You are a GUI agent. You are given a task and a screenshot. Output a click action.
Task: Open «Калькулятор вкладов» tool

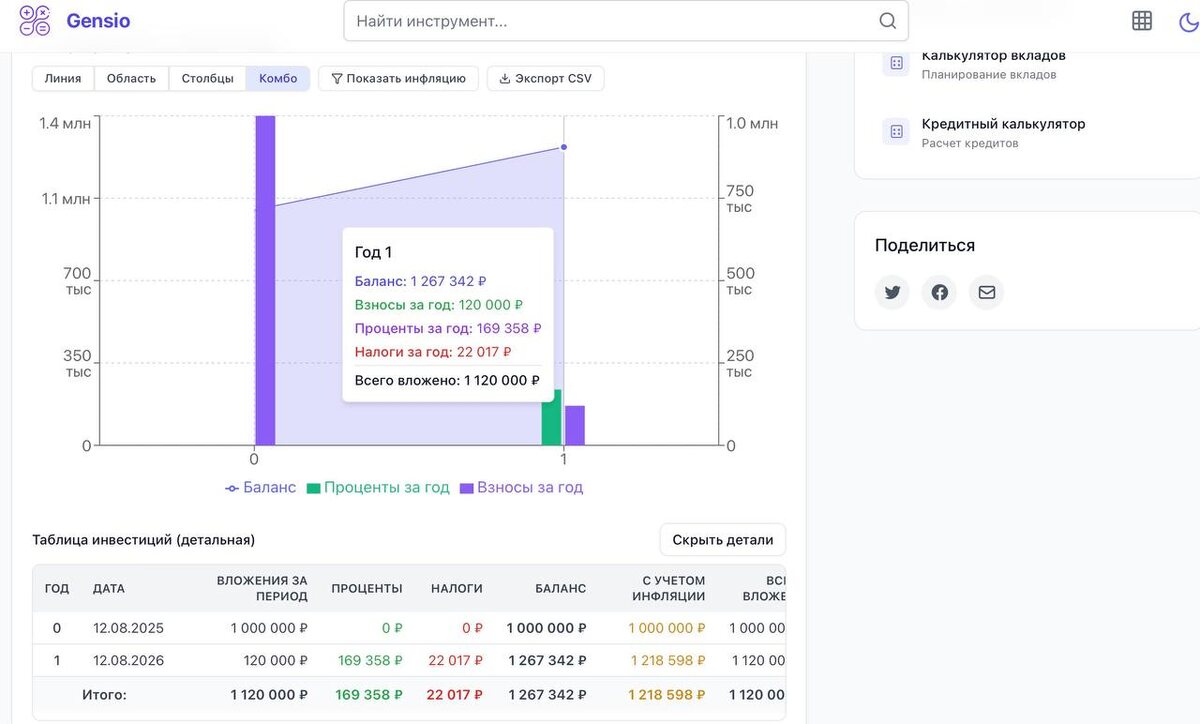pyautogui.click(x=994, y=64)
